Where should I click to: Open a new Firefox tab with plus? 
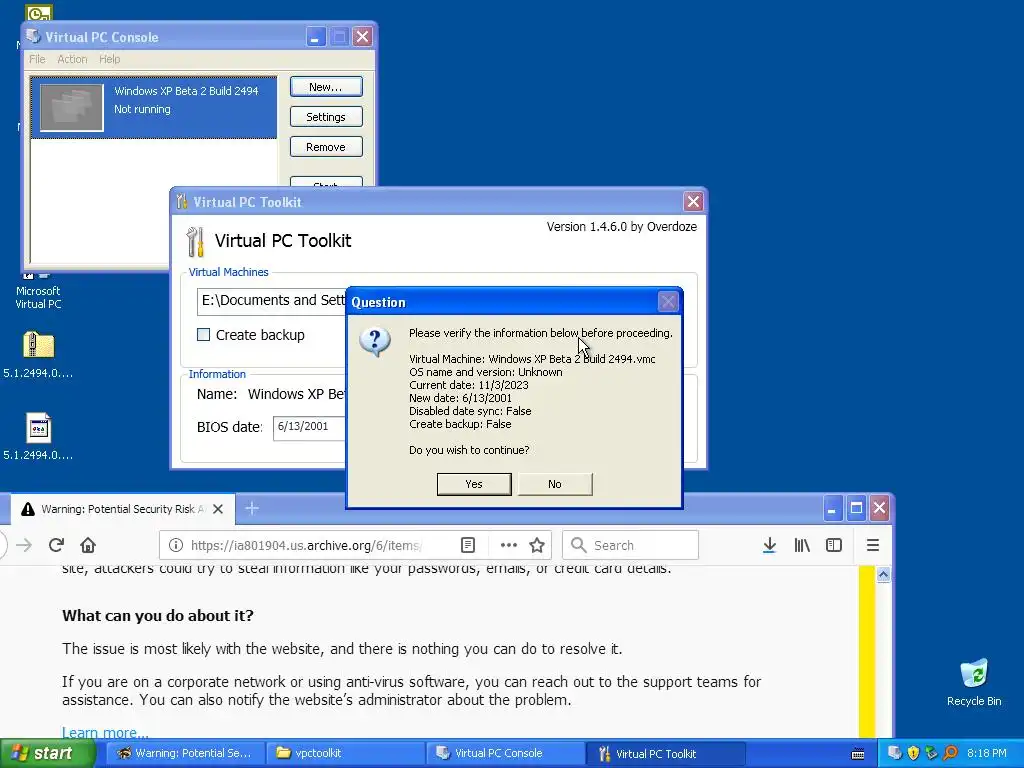(x=251, y=508)
